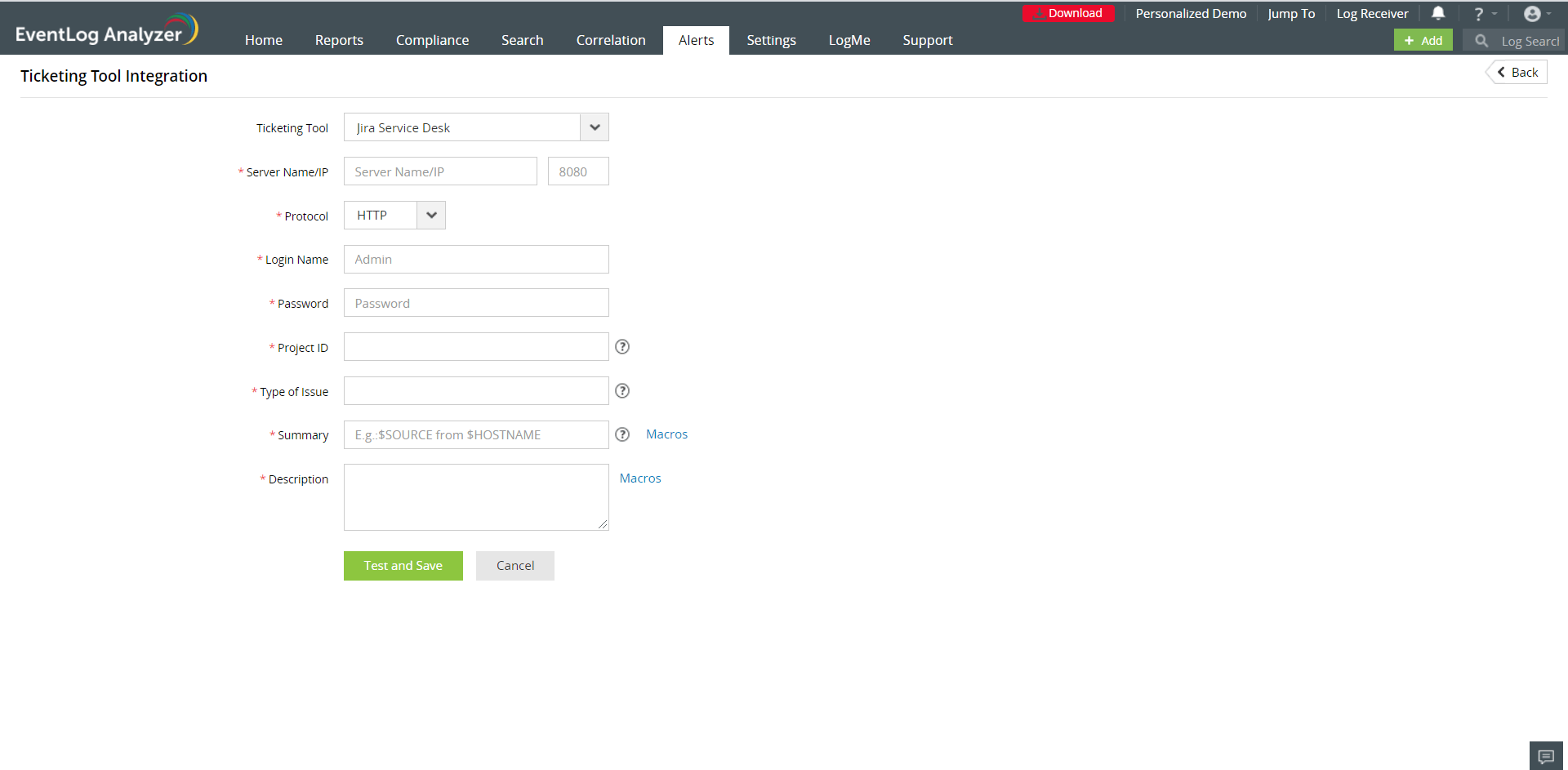This screenshot has height=770, width=1568.
Task: Open the Reports tab
Action: point(339,40)
